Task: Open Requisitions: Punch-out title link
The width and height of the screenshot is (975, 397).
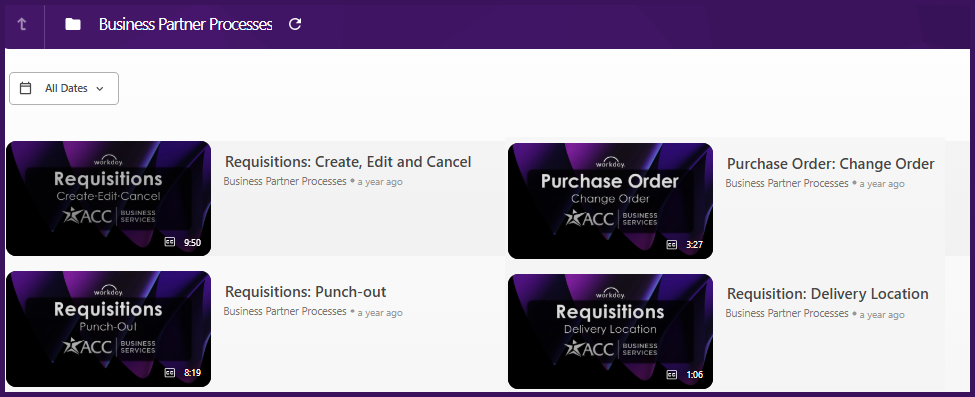Action: pyautogui.click(x=305, y=291)
